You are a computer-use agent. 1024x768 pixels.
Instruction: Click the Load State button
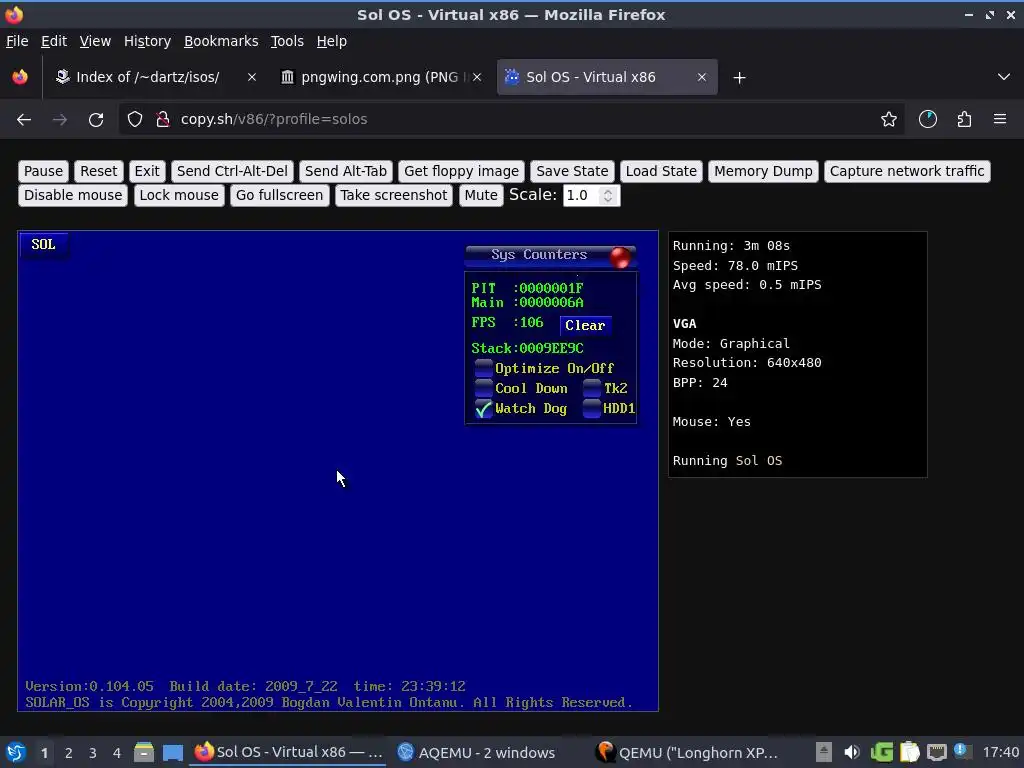click(661, 171)
